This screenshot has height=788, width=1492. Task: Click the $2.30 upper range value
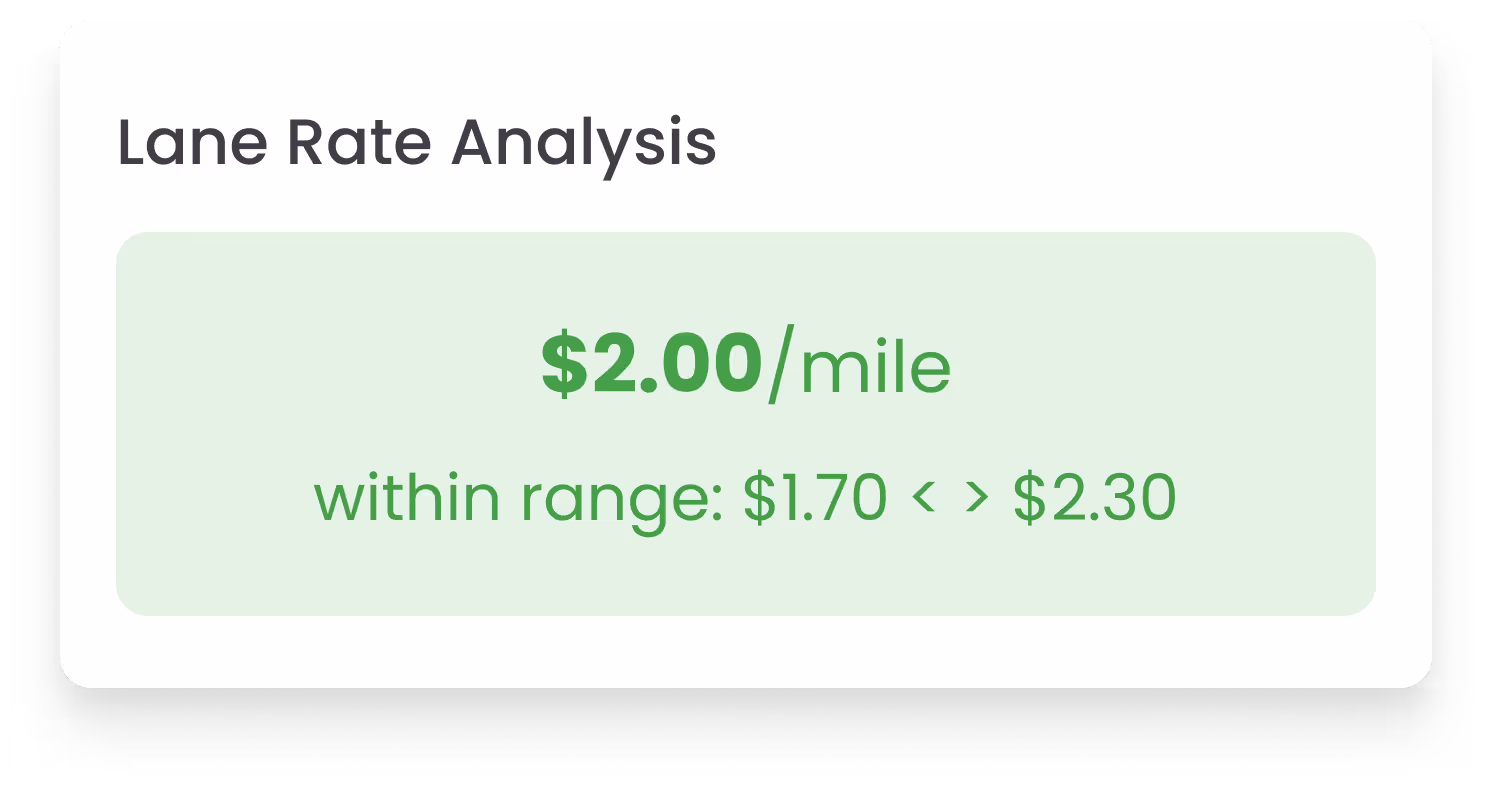click(1094, 499)
